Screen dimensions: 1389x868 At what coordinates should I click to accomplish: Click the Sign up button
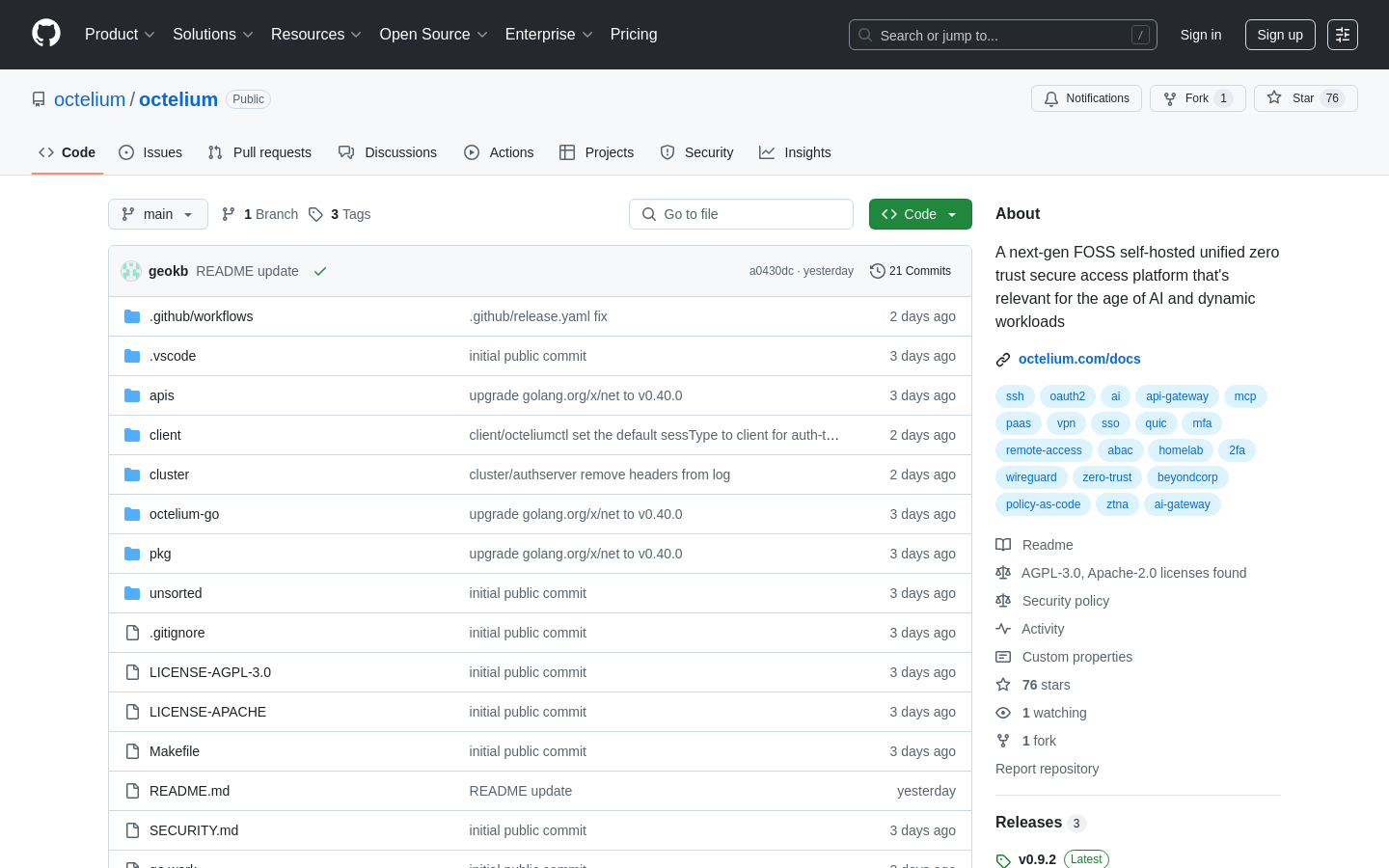[x=1280, y=35]
